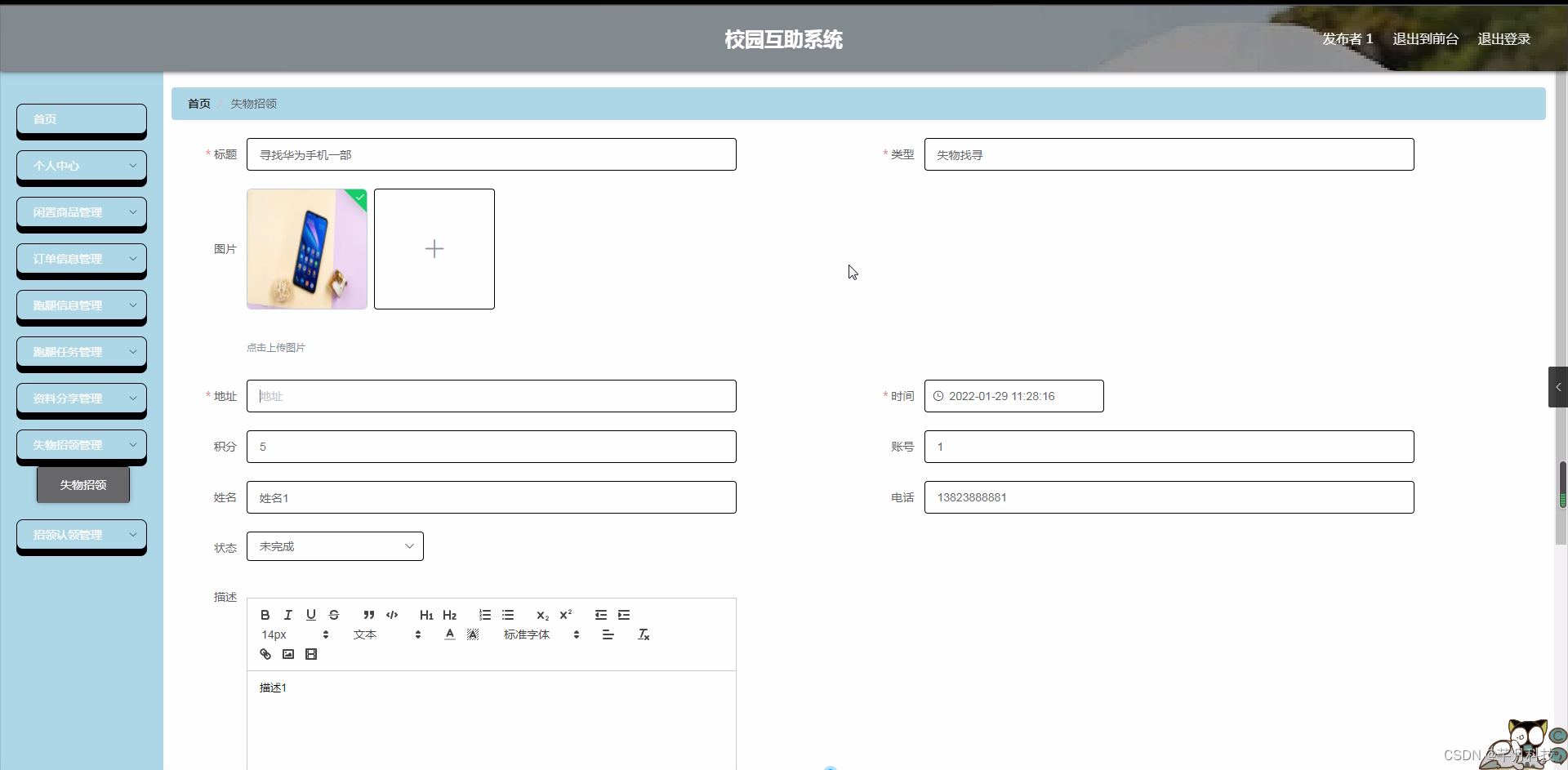This screenshot has height=770, width=1568.
Task: Insert a blockquote in the description
Action: coord(368,615)
